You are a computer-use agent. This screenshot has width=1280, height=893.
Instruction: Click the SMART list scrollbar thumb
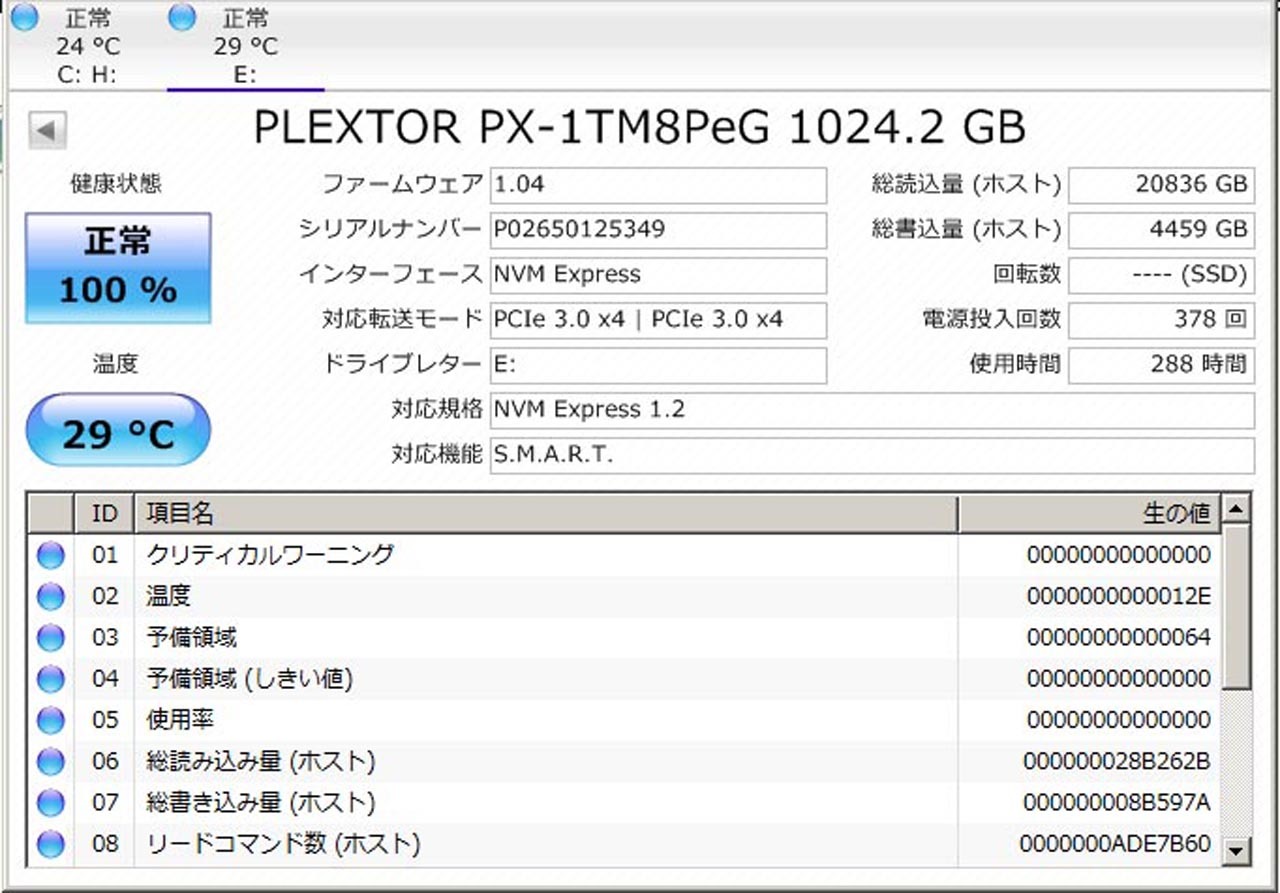(x=1238, y=606)
